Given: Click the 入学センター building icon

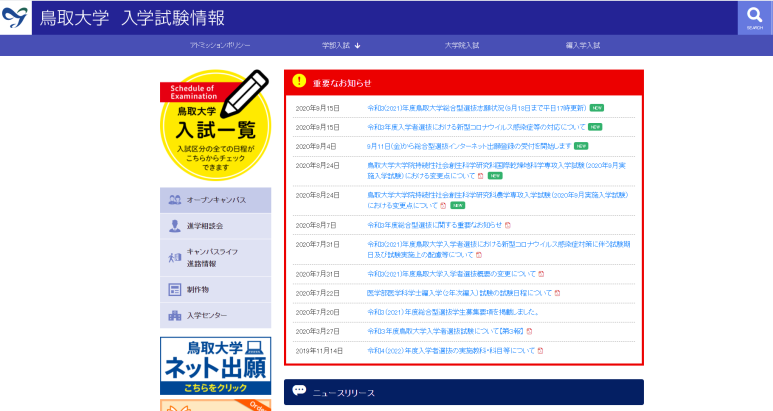Looking at the screenshot, I should tap(175, 315).
